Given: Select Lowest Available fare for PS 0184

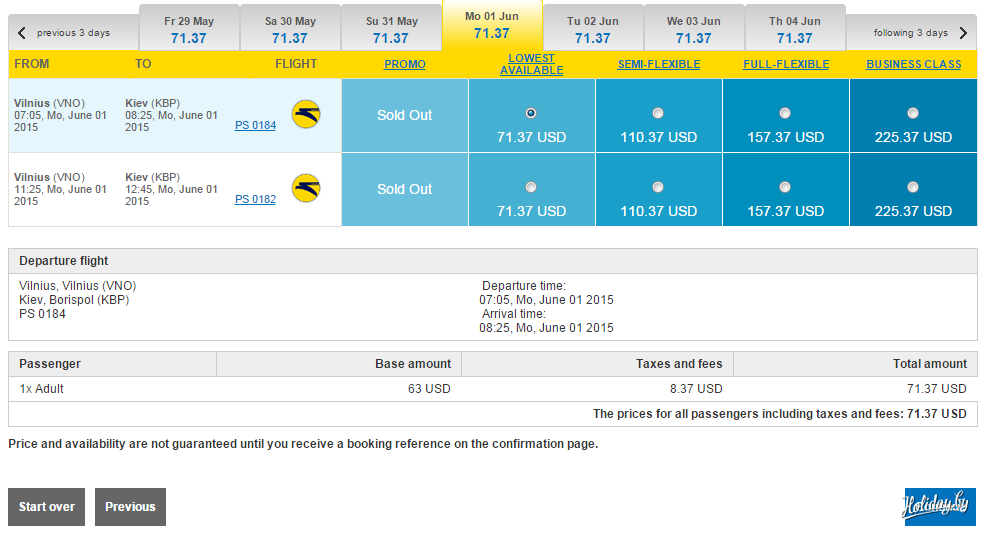Looking at the screenshot, I should coord(531,113).
